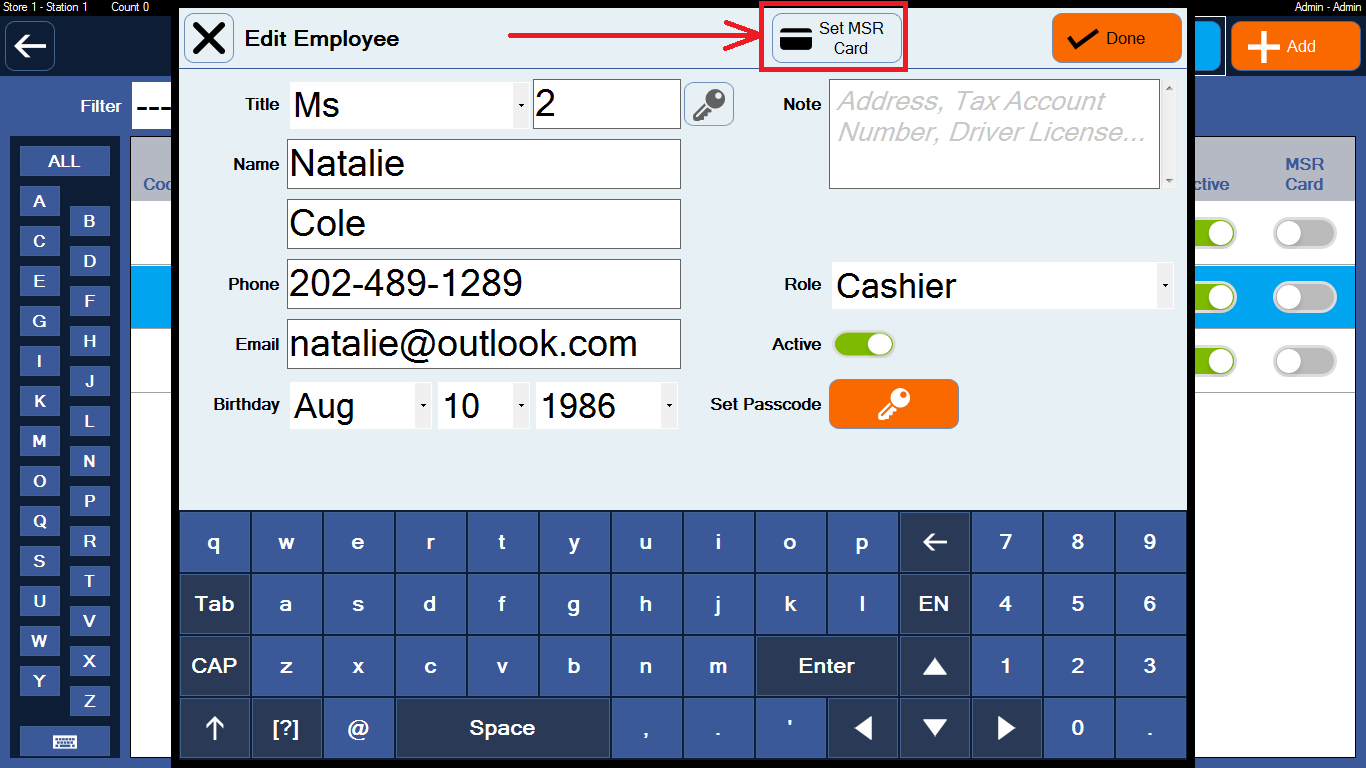This screenshot has height=768, width=1366.
Task: Enable the MSR Card toggle on the highlighted row
Action: [x=1304, y=297]
